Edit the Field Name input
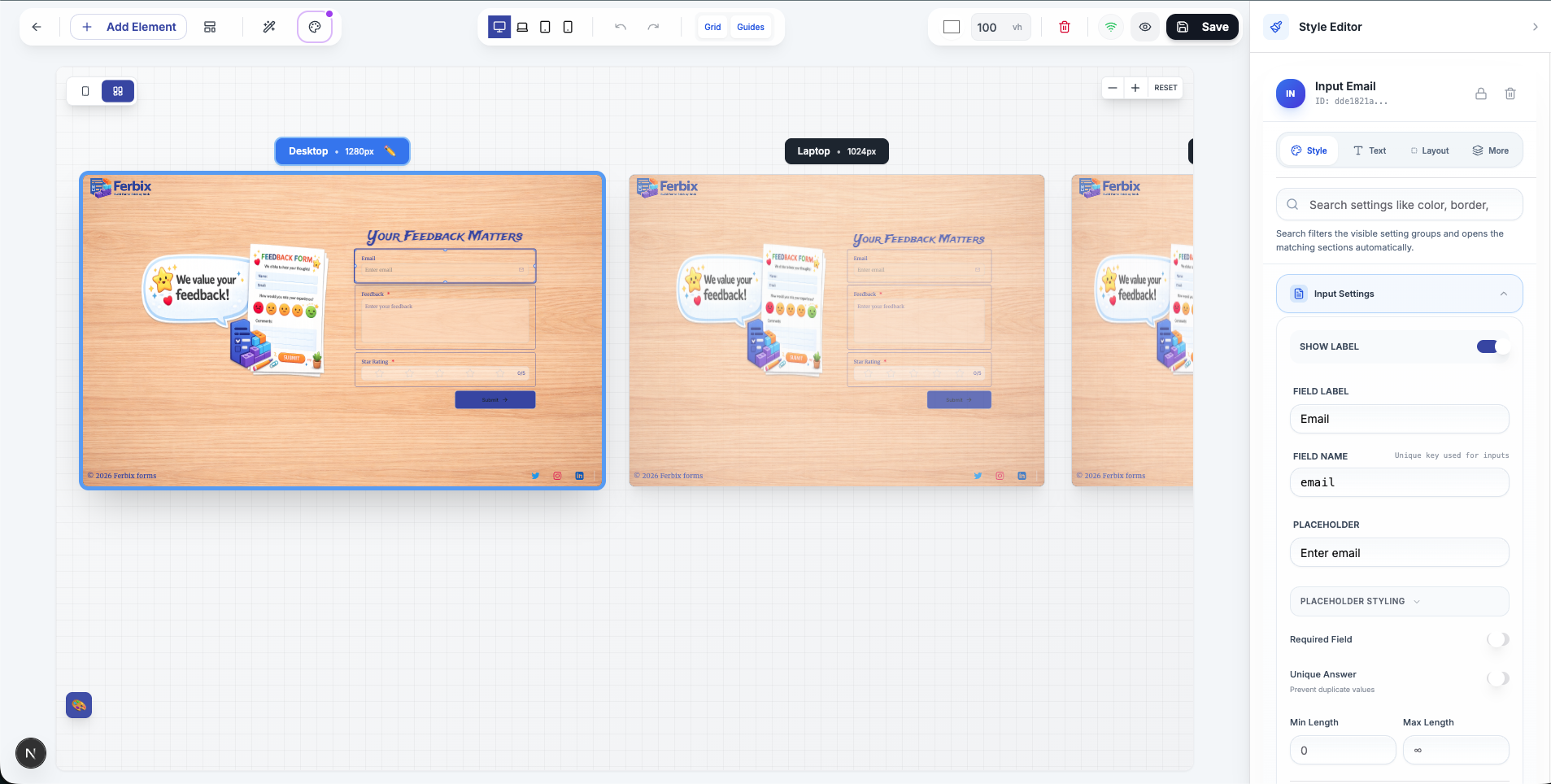Viewport: 1551px width, 784px height. click(x=1400, y=482)
